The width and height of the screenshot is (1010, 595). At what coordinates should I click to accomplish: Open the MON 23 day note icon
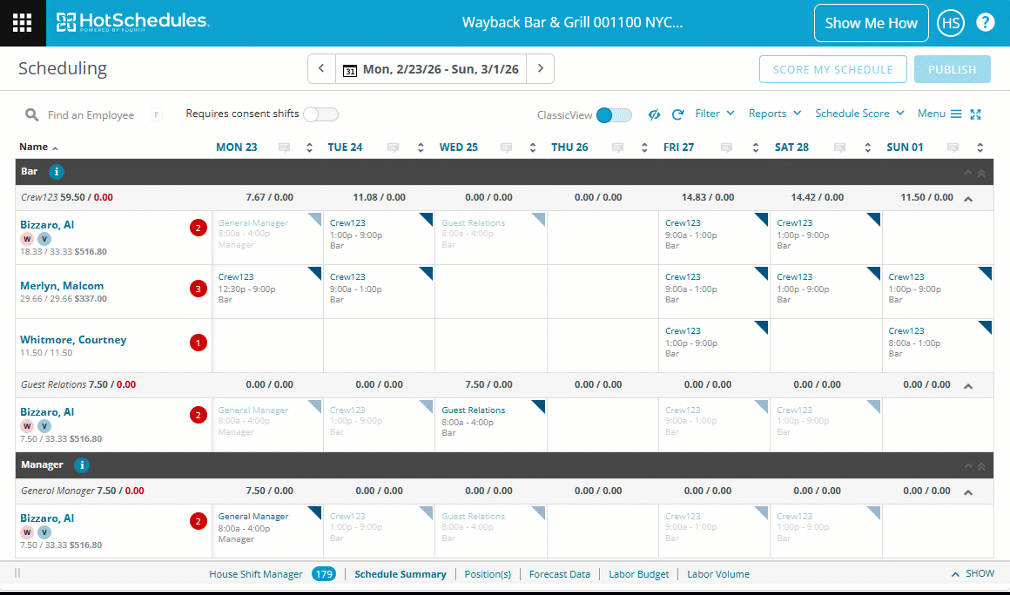[x=284, y=147]
